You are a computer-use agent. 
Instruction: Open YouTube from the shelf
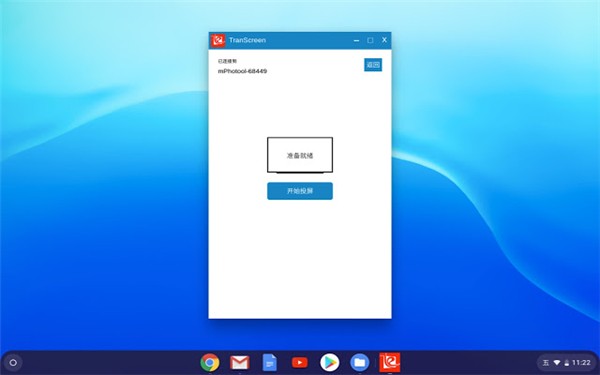coord(299,362)
